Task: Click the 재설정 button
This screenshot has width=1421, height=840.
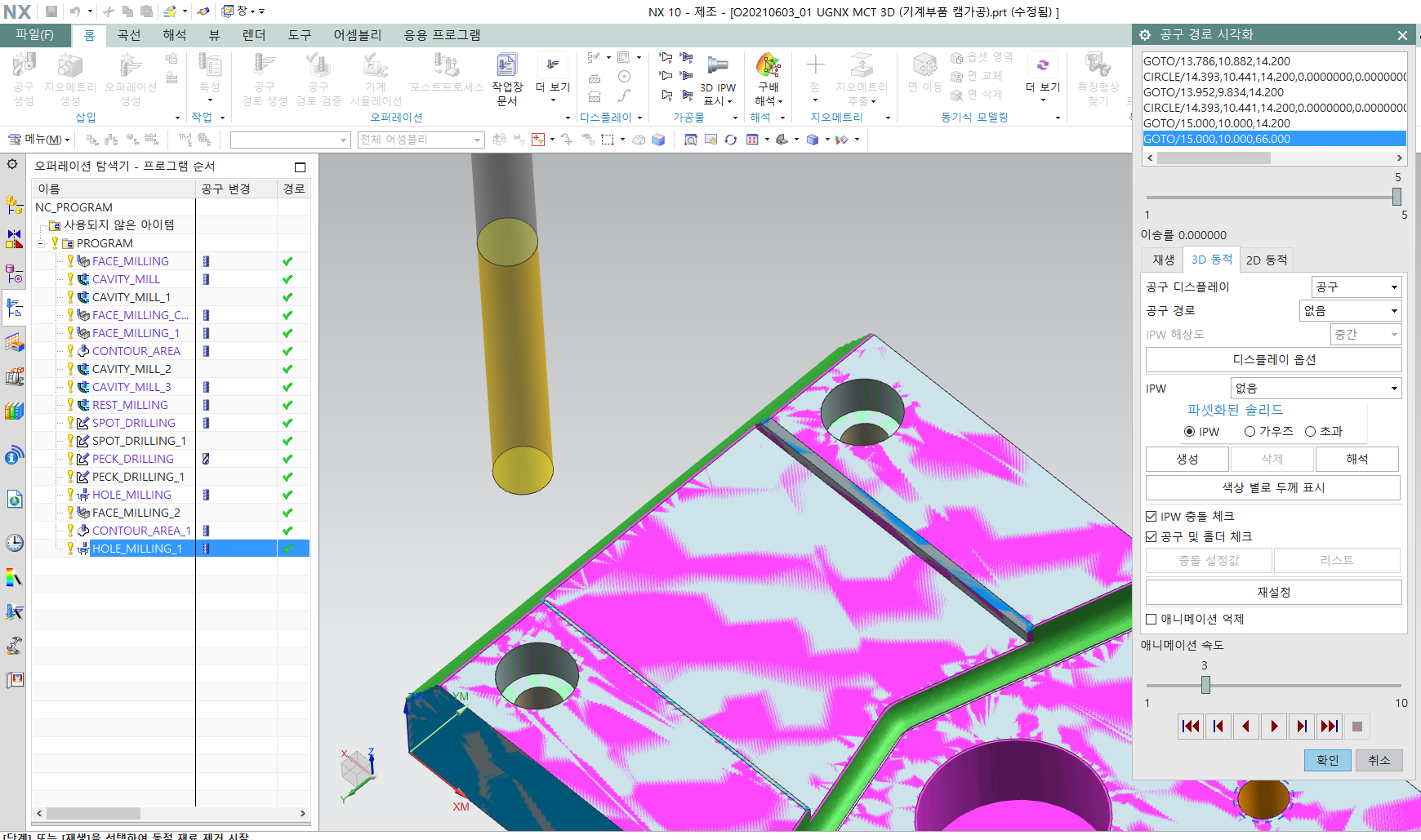Action: (1274, 592)
